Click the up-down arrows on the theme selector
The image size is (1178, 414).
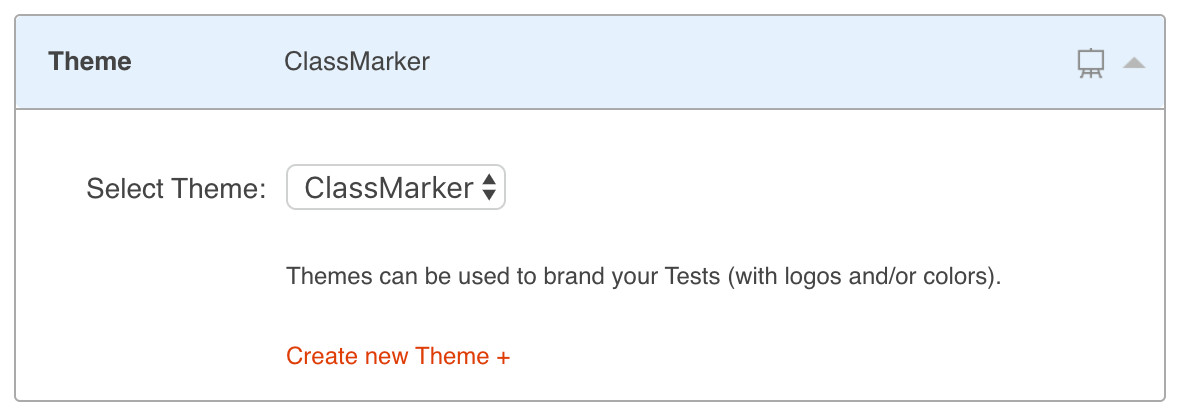click(488, 188)
